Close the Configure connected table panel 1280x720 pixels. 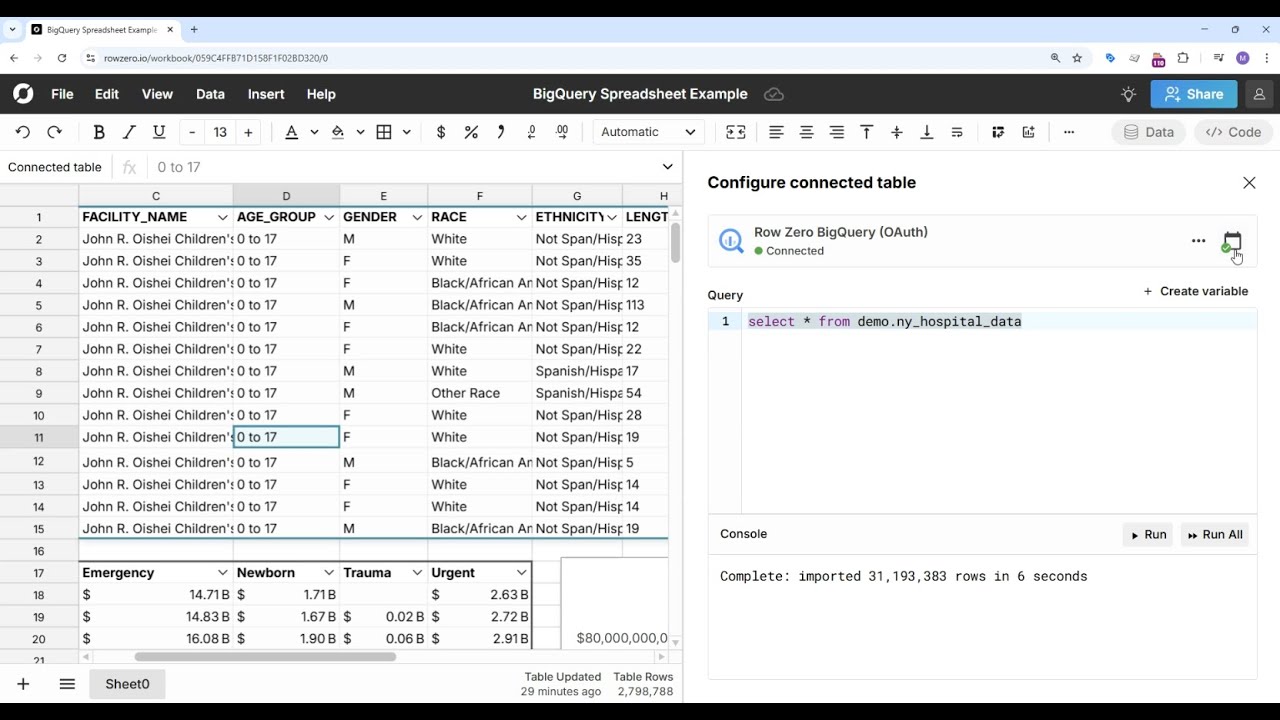click(1249, 183)
